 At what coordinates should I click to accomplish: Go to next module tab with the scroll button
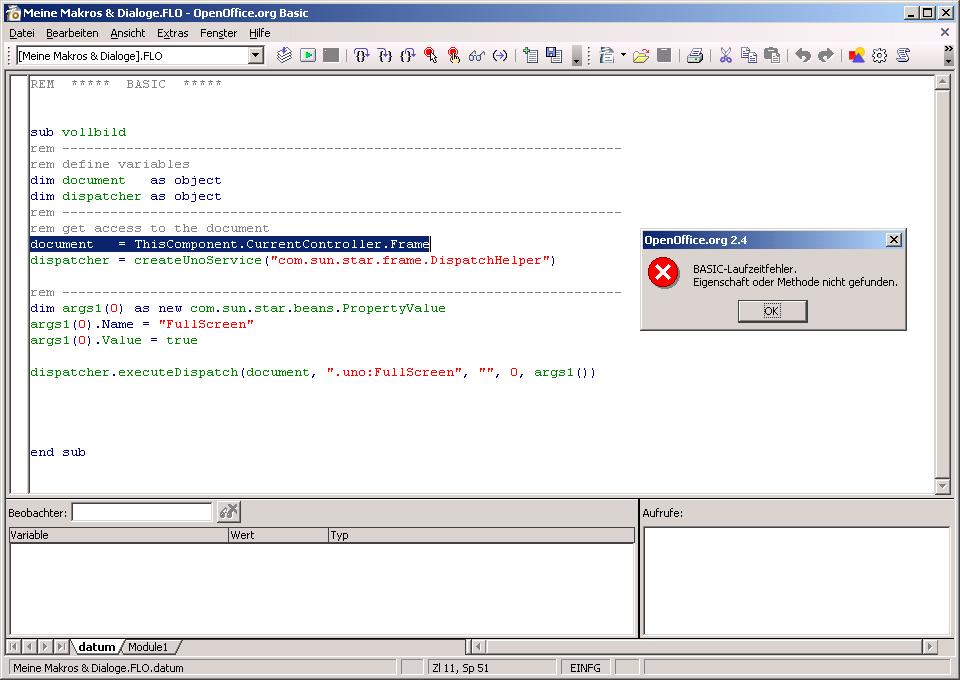45,646
